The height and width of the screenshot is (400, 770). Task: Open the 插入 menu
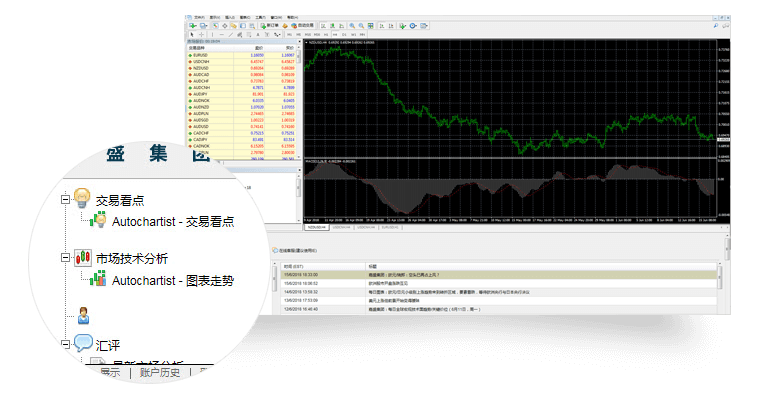coord(229,17)
